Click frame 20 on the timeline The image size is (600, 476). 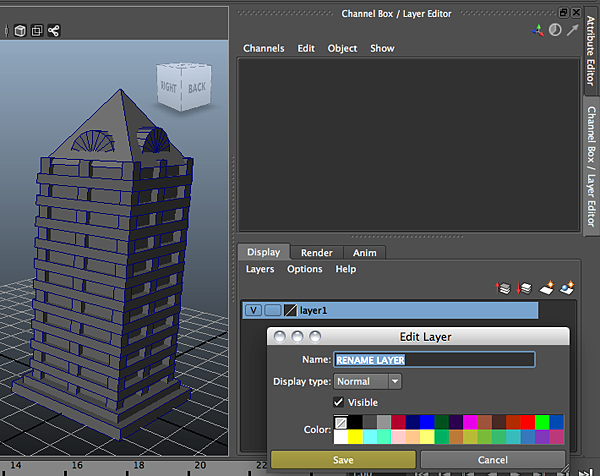coord(200,466)
